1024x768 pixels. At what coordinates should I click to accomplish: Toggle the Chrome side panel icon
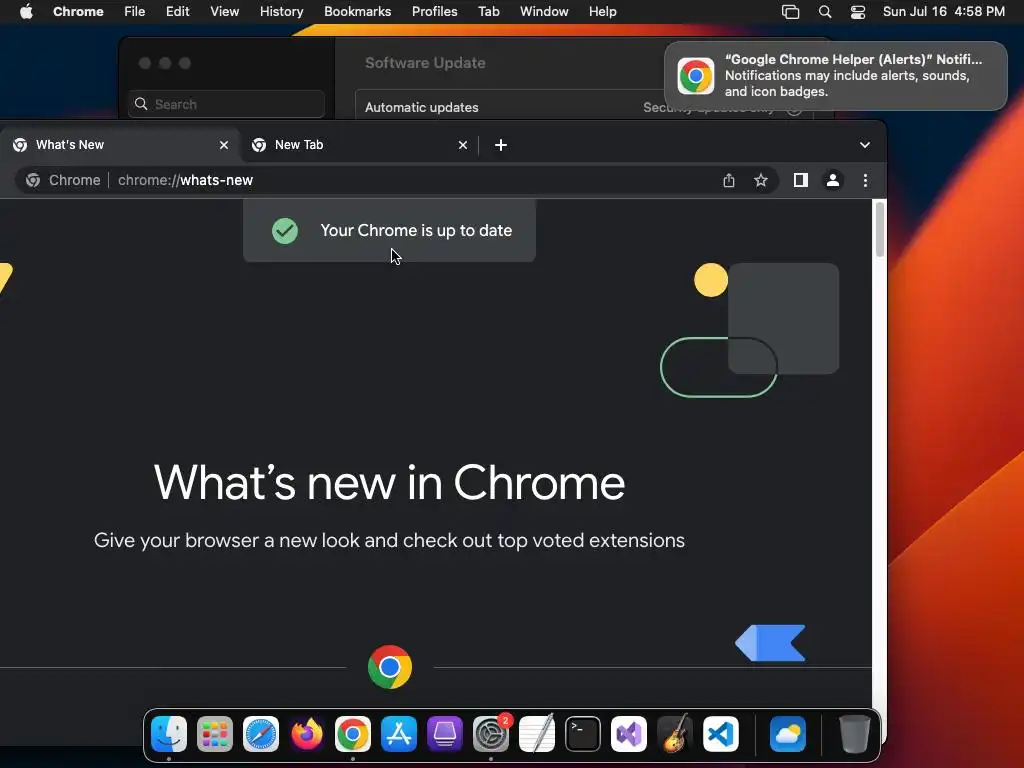tap(801, 180)
